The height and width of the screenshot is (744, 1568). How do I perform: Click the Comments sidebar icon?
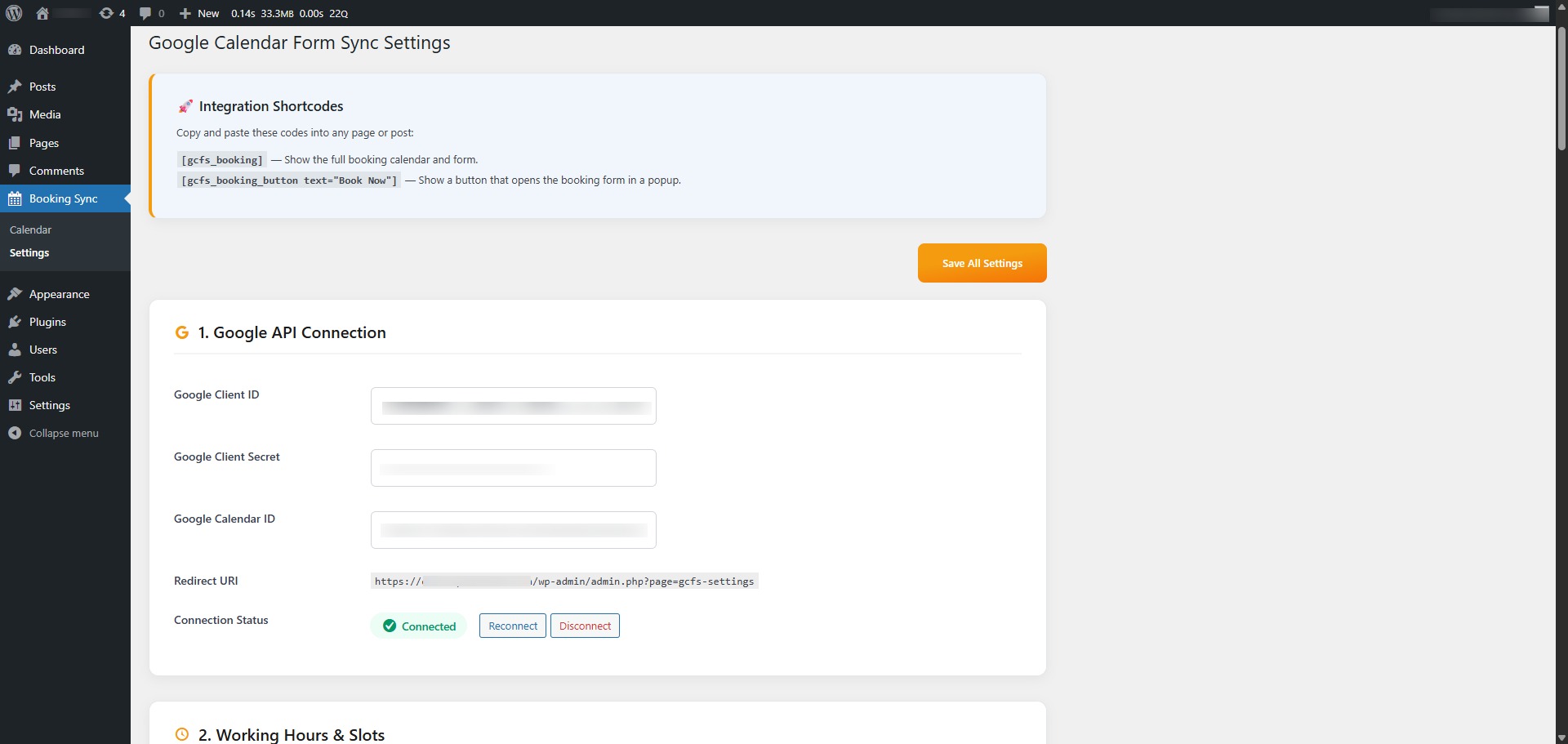tap(15, 171)
